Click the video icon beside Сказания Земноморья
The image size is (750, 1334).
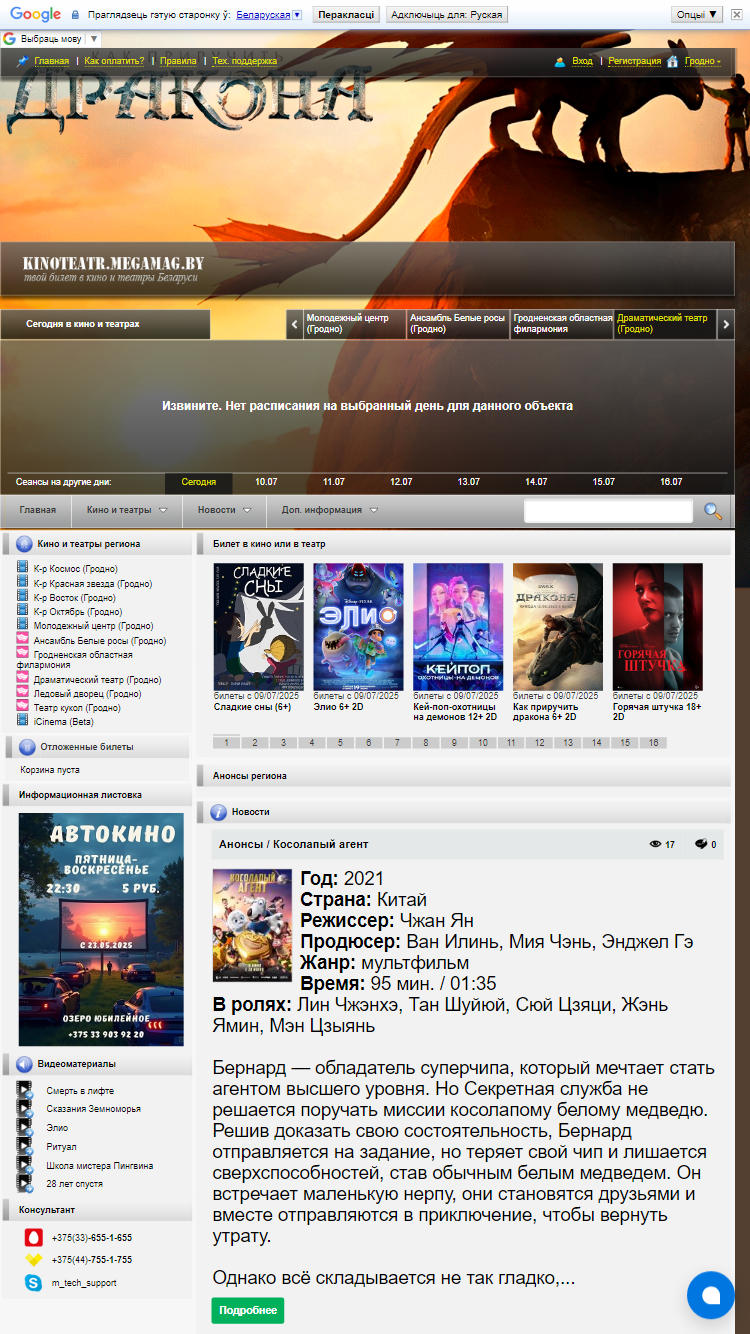point(25,1109)
